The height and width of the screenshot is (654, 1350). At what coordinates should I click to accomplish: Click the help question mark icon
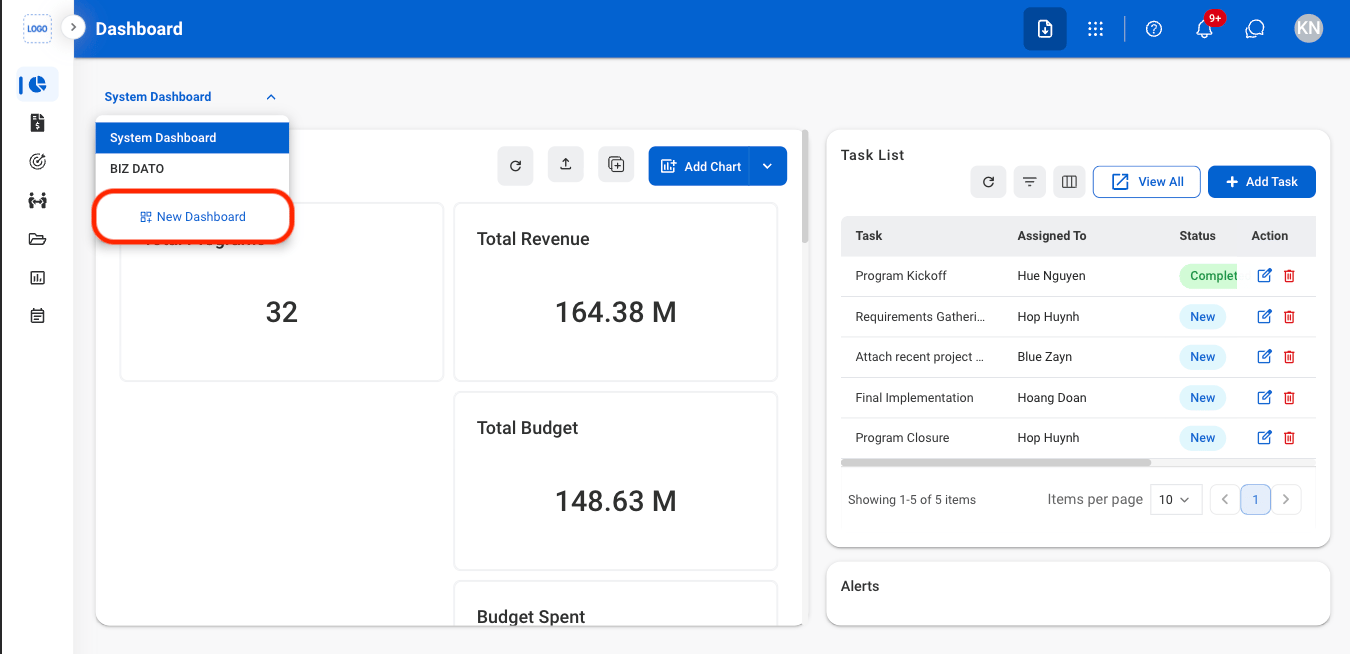point(1154,29)
